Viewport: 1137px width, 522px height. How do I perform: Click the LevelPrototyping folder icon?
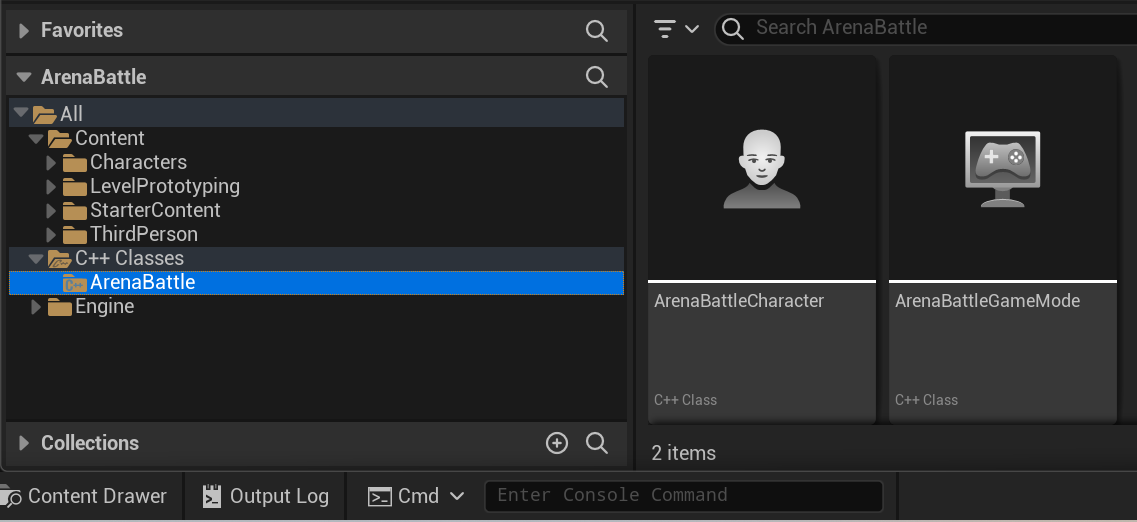(74, 187)
